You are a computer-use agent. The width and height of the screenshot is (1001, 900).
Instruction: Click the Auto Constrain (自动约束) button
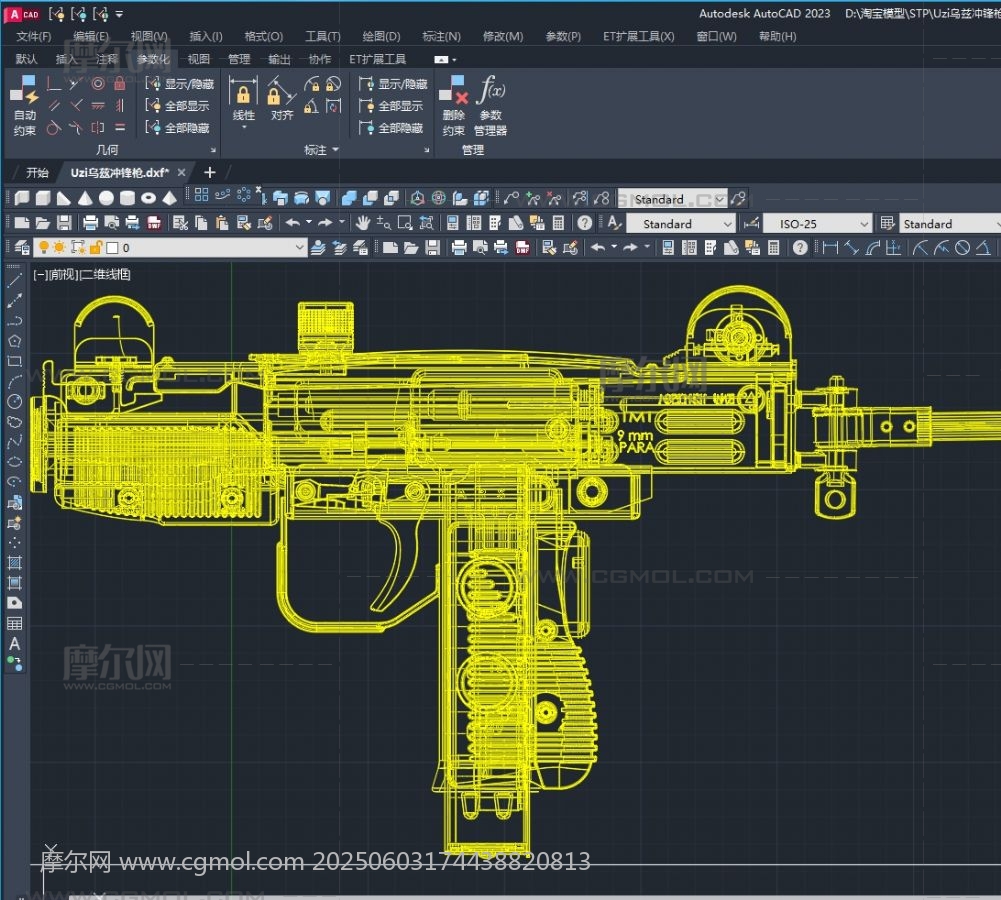click(x=24, y=105)
